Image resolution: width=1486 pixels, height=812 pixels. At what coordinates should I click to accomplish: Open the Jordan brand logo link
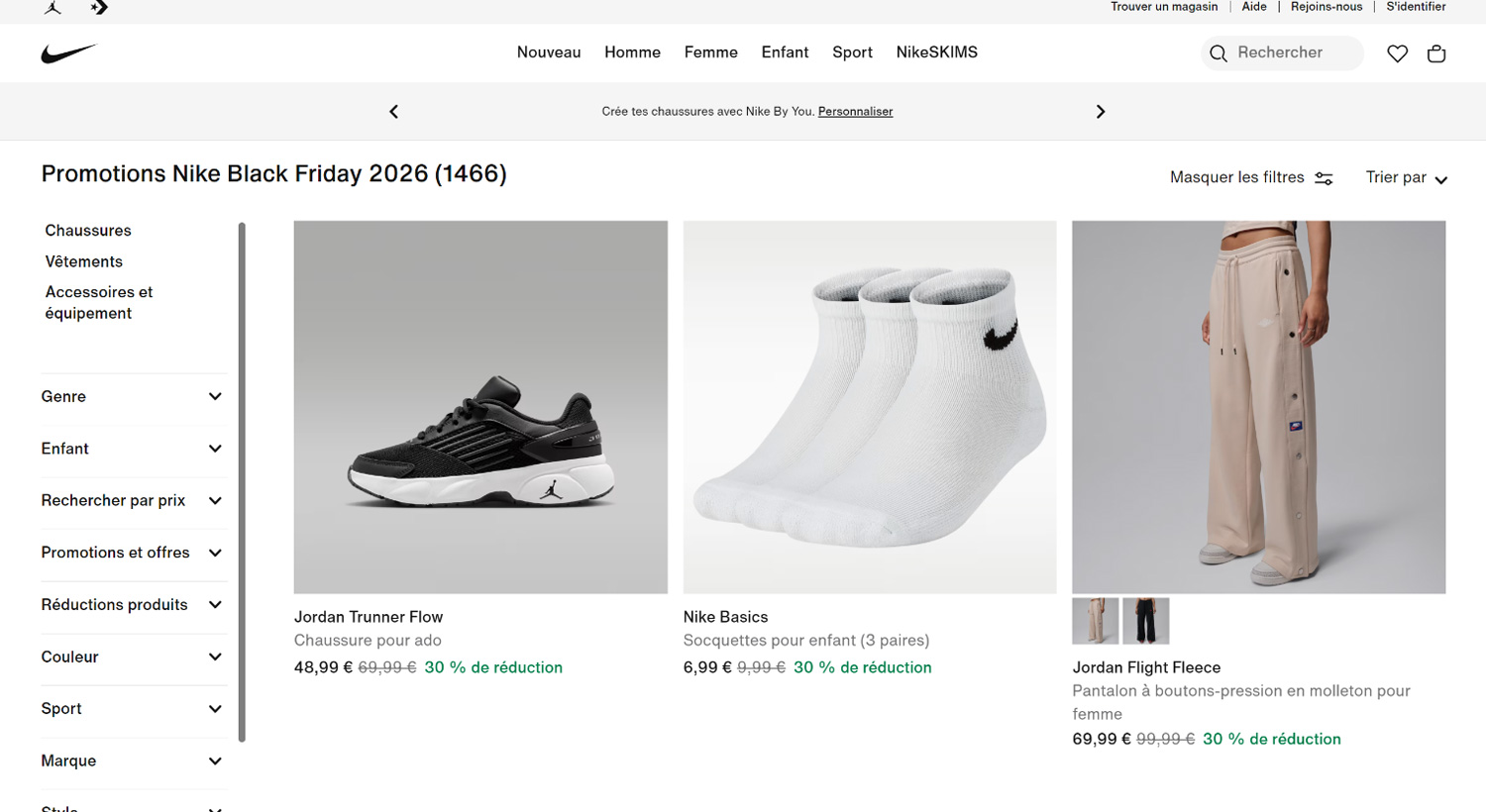tap(53, 8)
